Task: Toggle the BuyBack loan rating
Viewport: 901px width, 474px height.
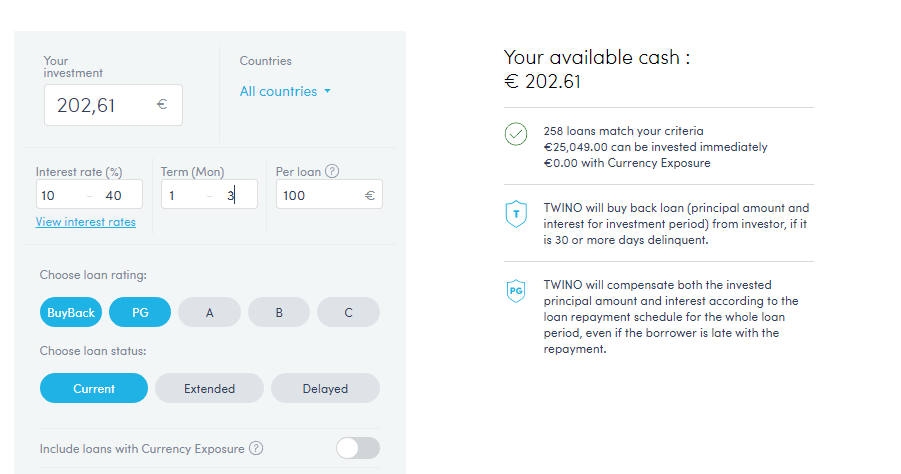Action: click(x=71, y=313)
